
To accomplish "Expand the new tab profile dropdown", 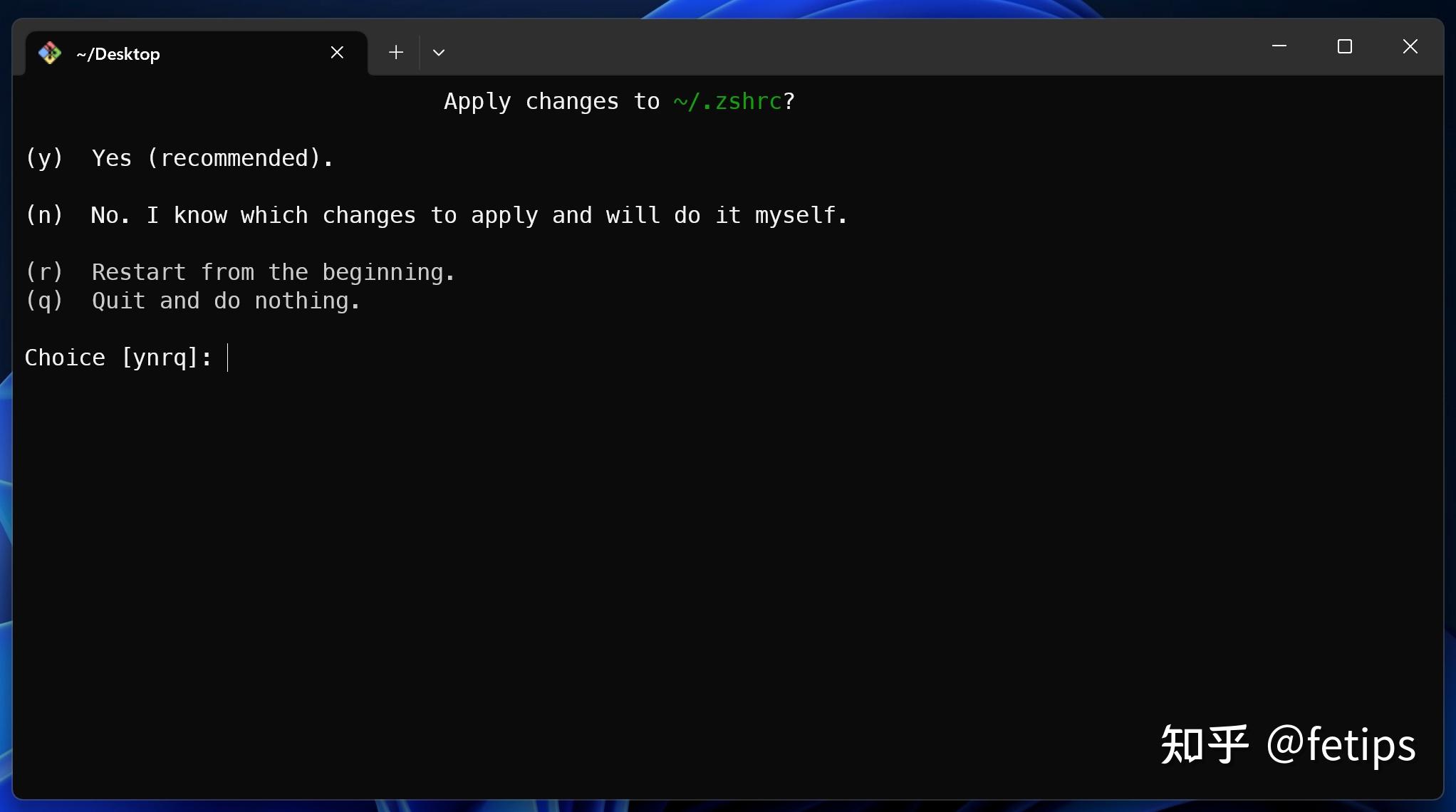I will click(439, 53).
